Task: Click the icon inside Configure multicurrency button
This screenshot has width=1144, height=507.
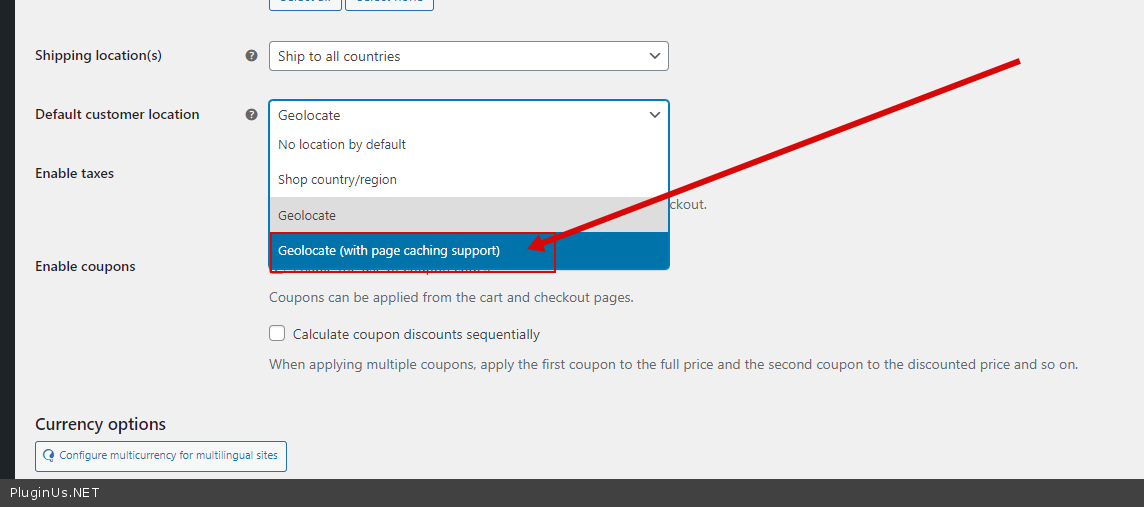Action: pyautogui.click(x=49, y=456)
